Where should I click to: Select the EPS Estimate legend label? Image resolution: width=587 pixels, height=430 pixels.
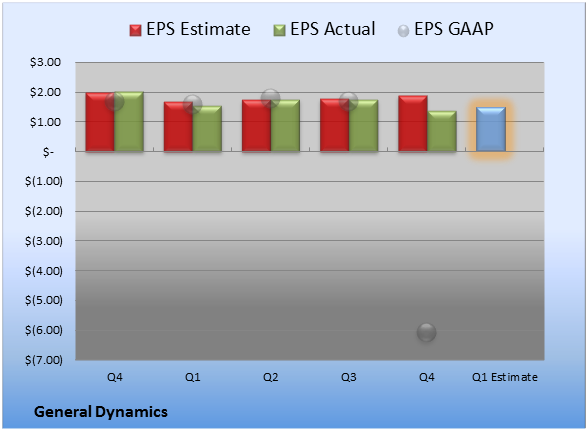coord(198,29)
